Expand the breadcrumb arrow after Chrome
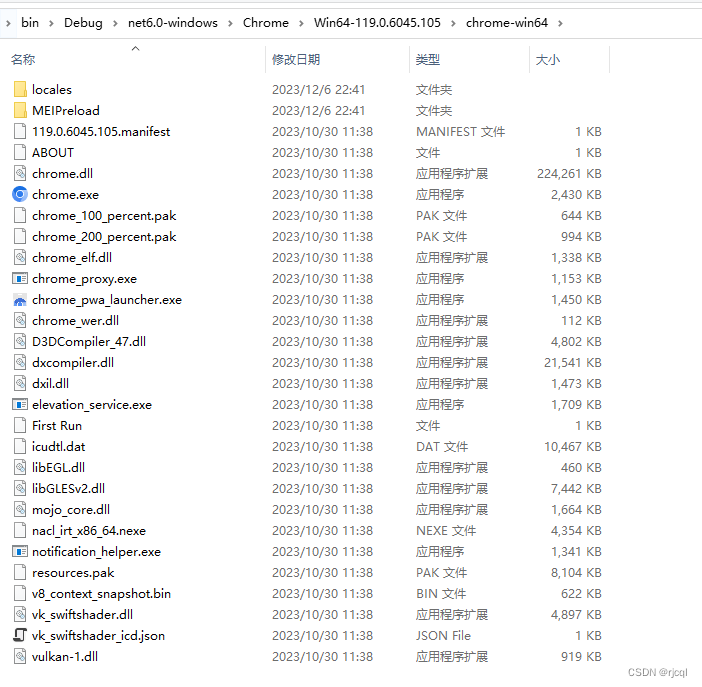The height and width of the screenshot is (687, 702). (301, 23)
